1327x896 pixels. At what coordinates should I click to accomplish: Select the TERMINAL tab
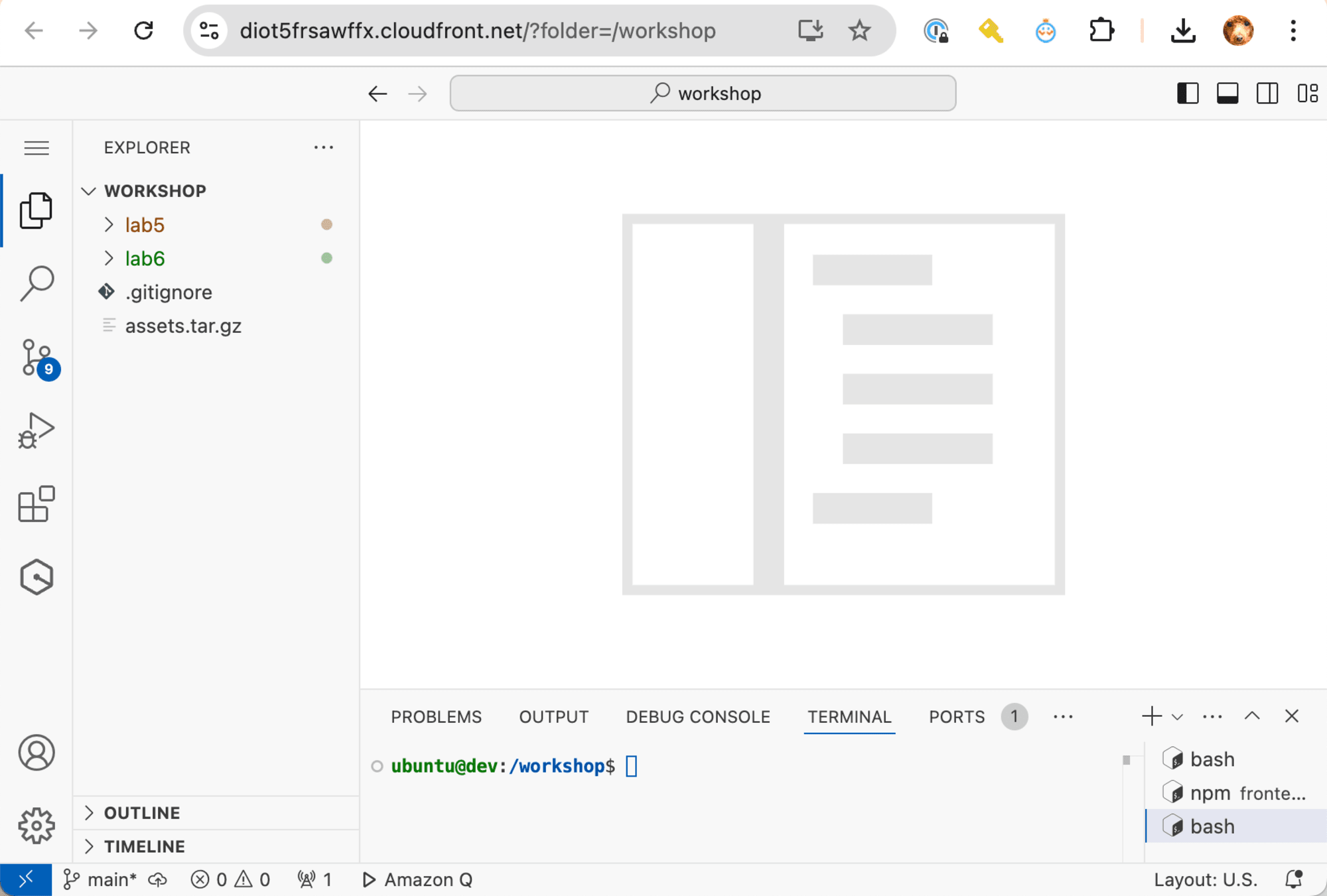(849, 717)
